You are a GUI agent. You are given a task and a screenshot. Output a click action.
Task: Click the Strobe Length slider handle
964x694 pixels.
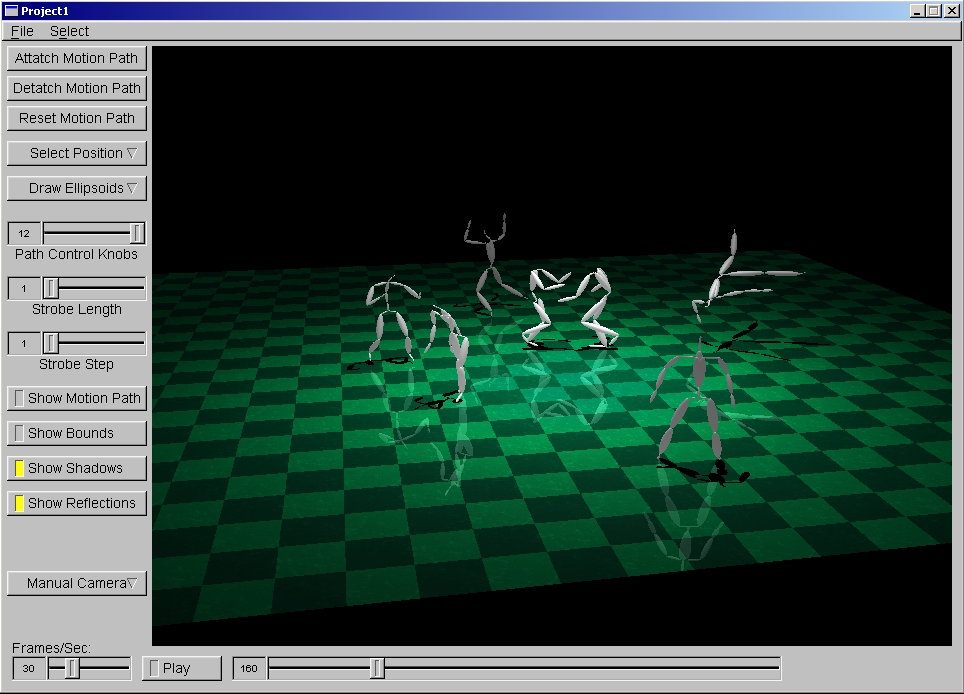click(49, 288)
